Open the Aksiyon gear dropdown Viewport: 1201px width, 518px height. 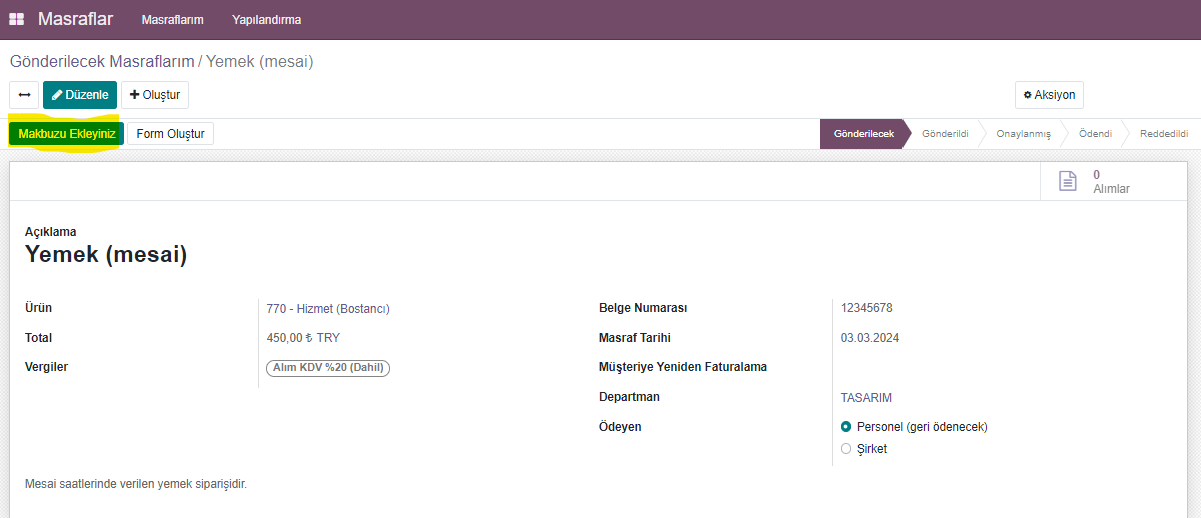coord(1049,95)
